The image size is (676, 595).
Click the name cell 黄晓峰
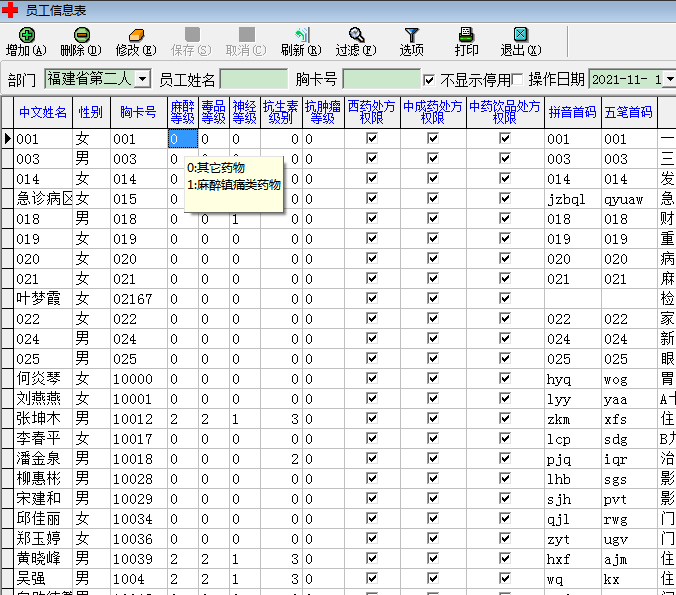tap(41, 559)
